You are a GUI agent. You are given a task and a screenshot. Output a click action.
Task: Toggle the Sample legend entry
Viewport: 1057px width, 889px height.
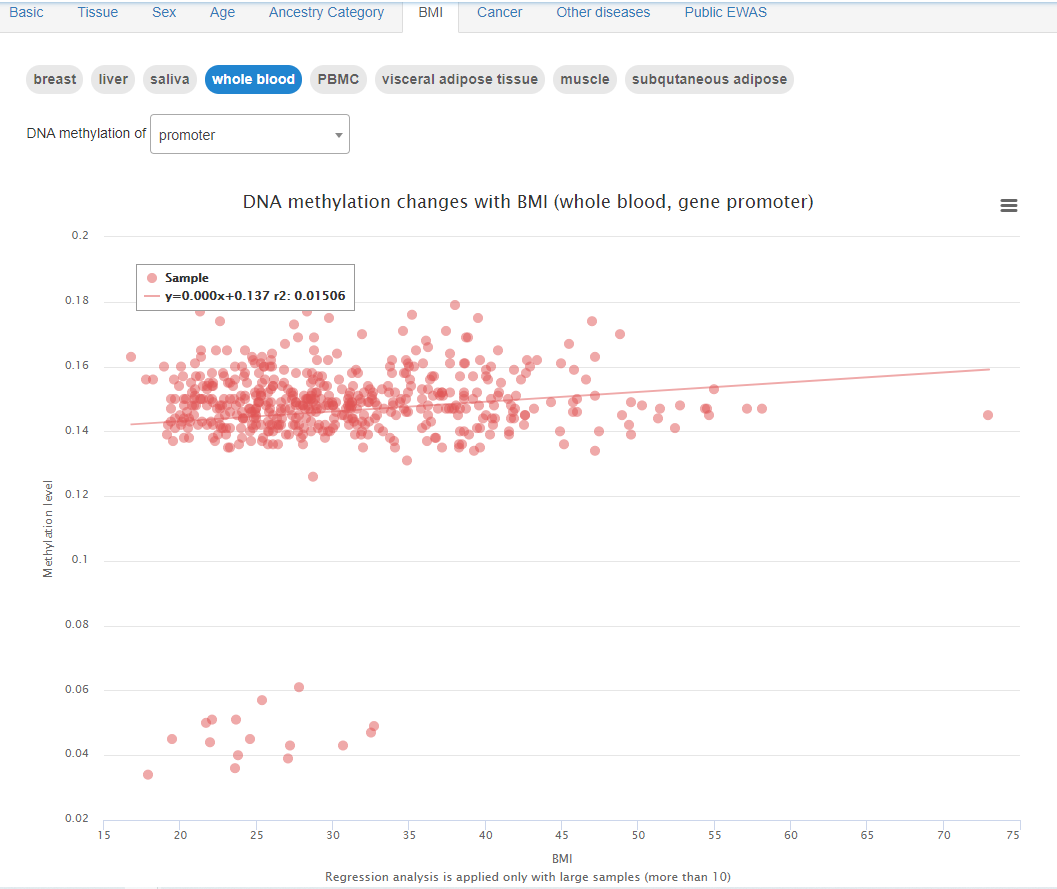187,277
